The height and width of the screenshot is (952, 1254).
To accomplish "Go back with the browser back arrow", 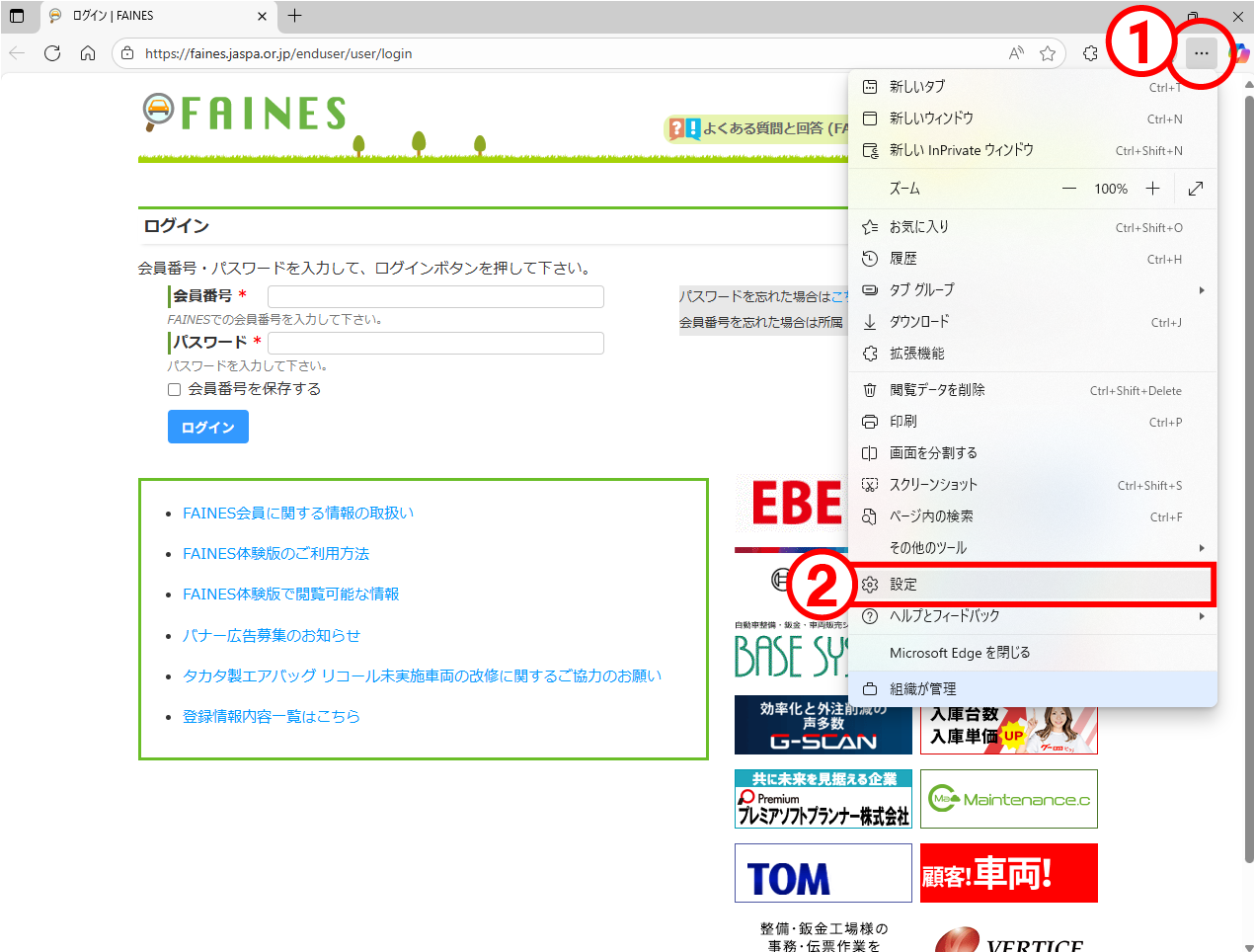I will click(18, 53).
